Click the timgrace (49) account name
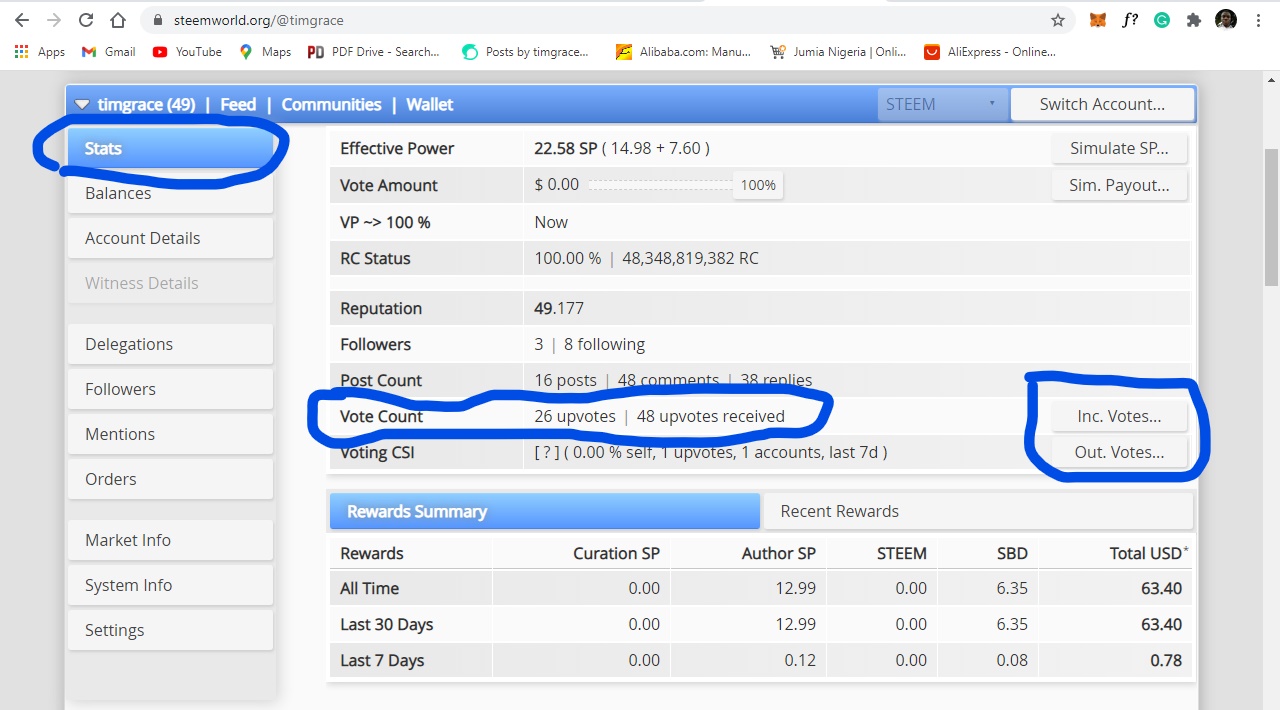This screenshot has height=710, width=1280. point(146,104)
